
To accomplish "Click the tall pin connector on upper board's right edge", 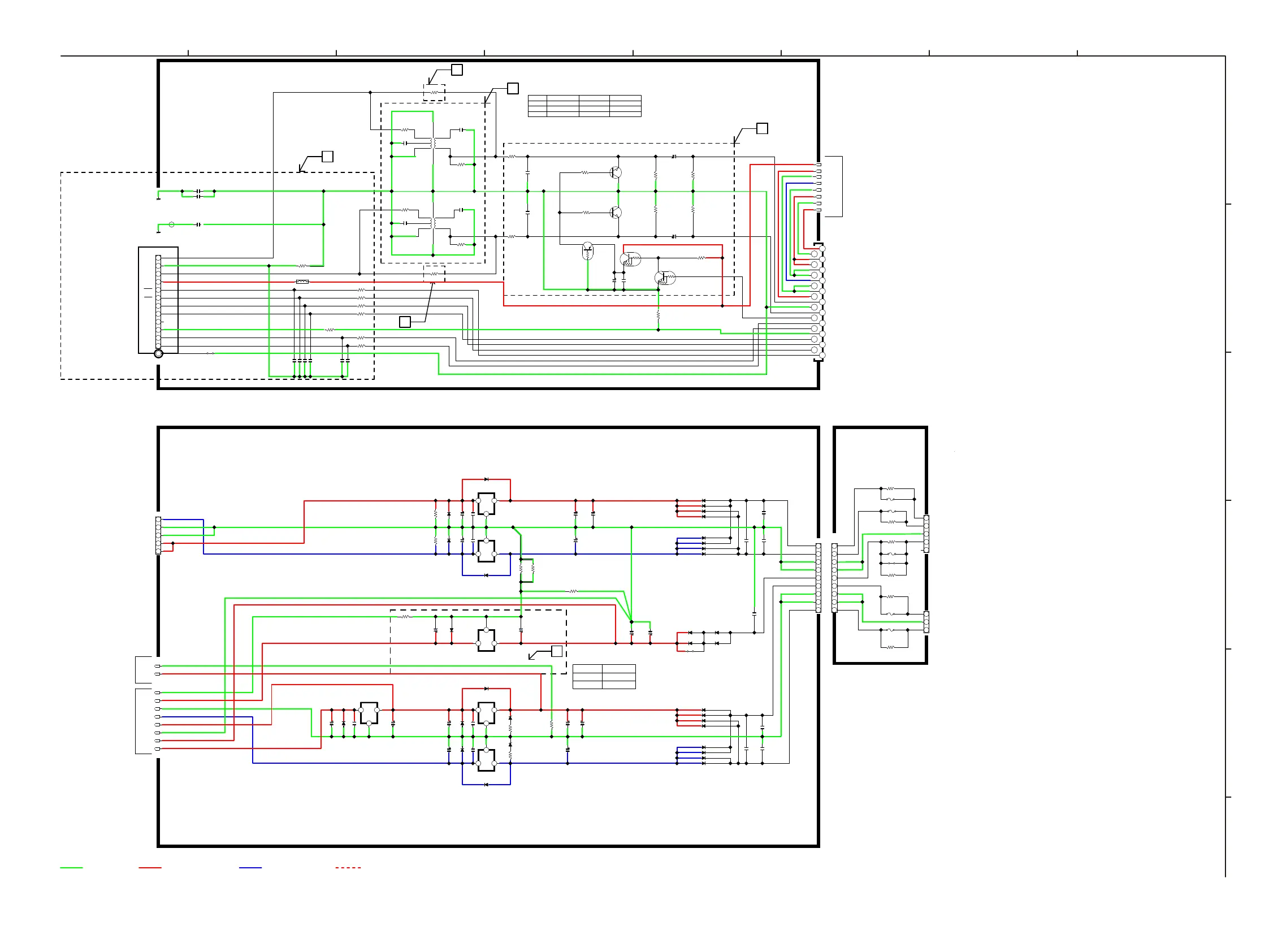I will click(818, 302).
